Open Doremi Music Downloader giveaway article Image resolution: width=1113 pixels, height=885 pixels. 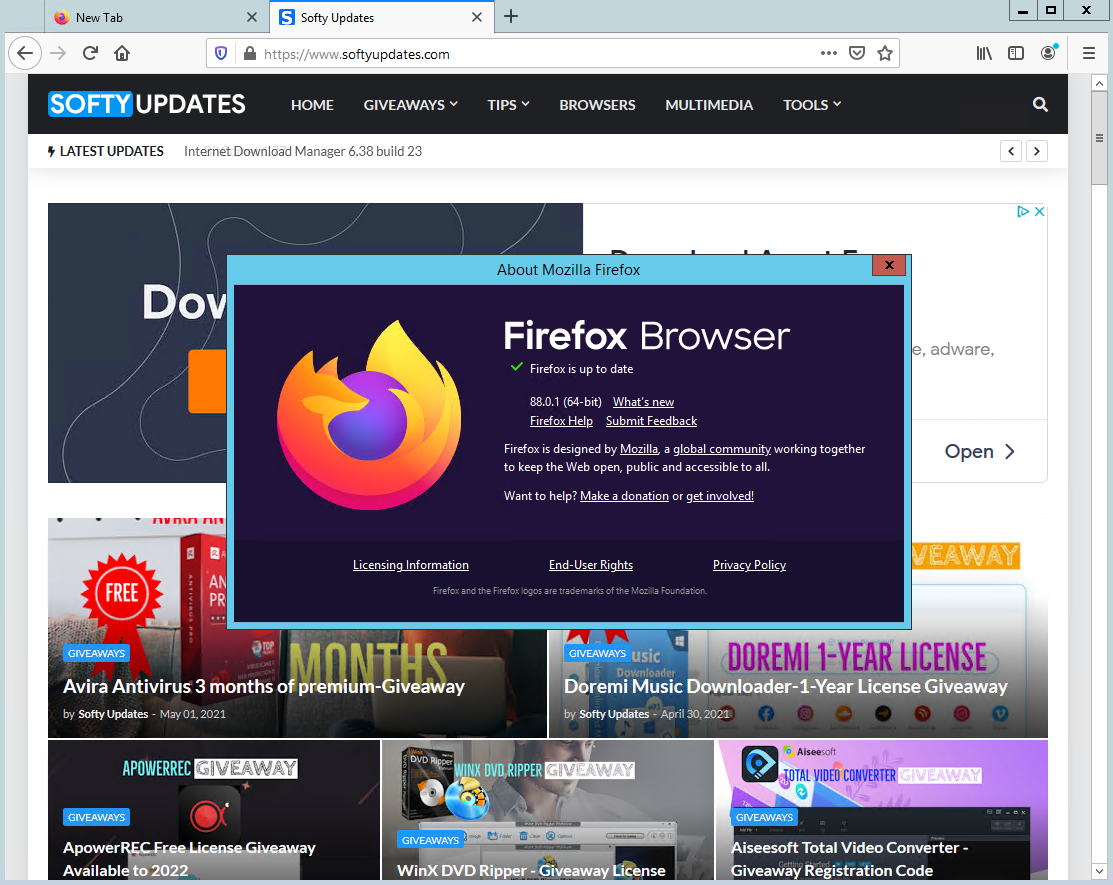785,686
